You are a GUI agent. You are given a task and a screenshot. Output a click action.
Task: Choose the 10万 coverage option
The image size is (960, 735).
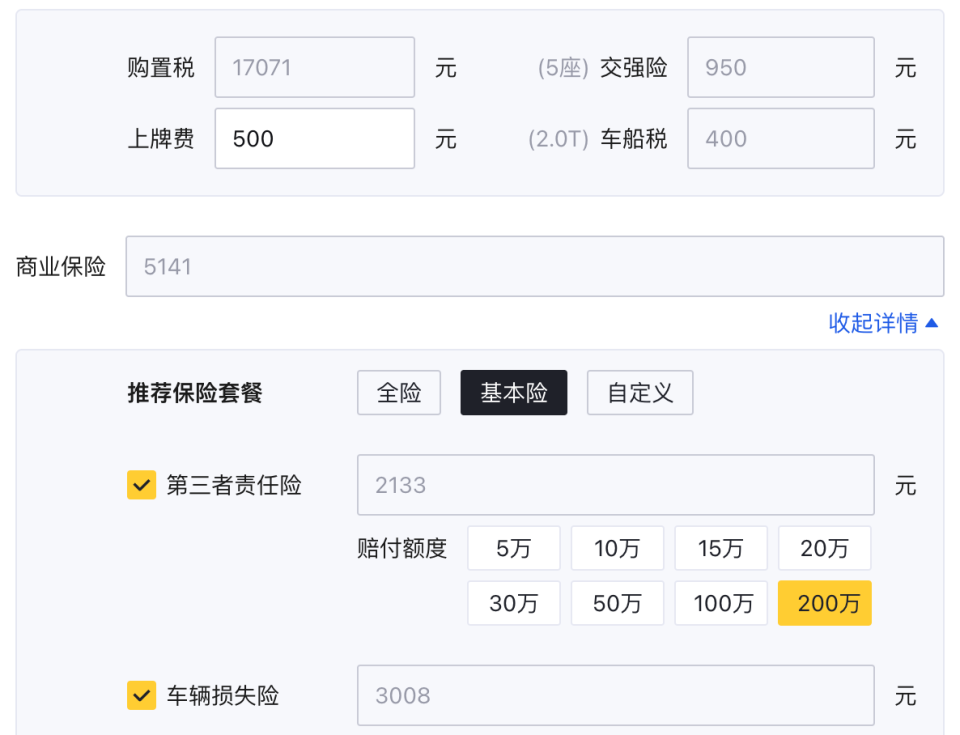[617, 547]
